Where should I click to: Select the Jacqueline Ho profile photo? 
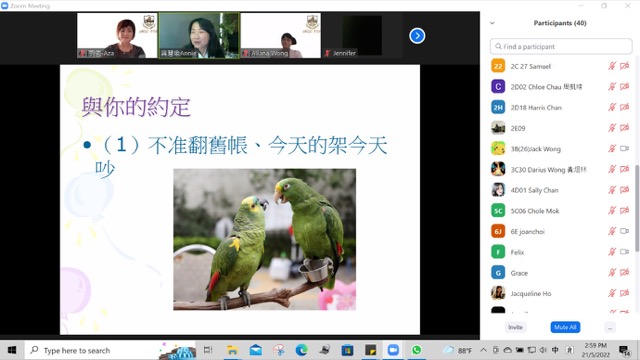tap(498, 293)
